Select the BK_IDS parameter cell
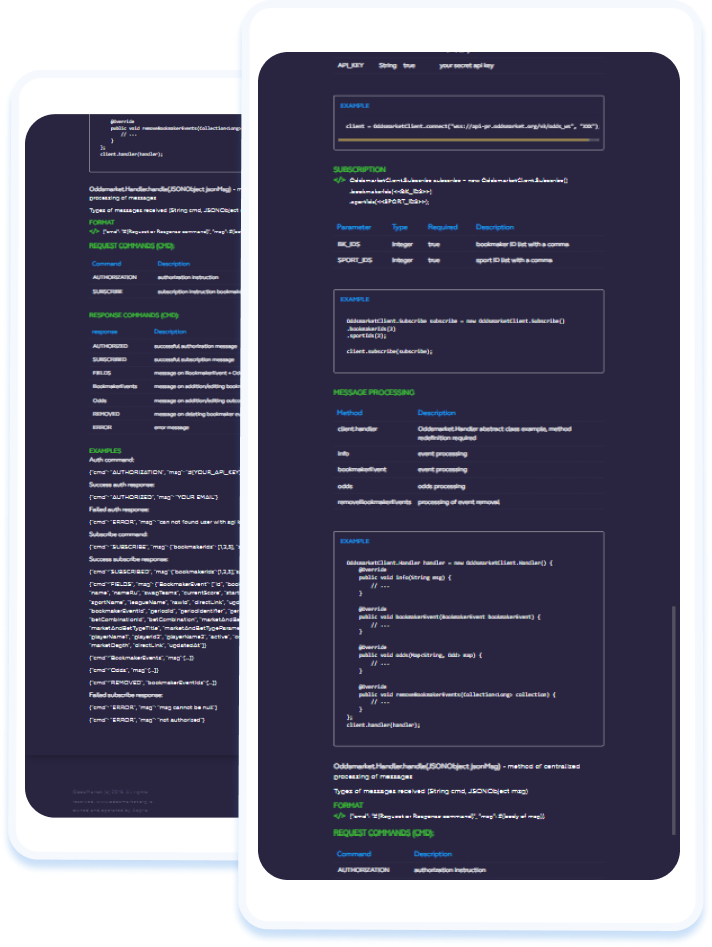The image size is (712, 947). pos(348,244)
